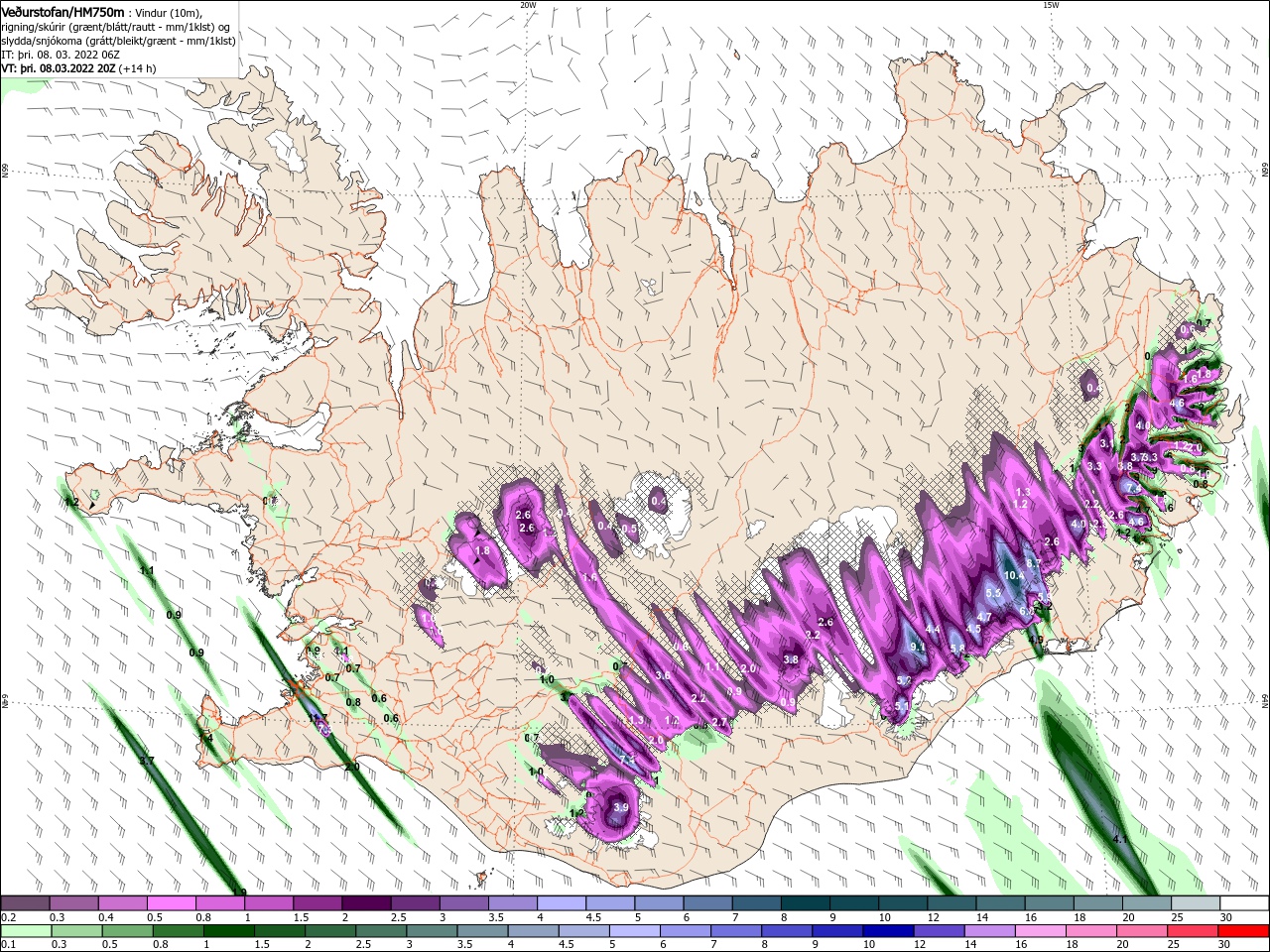Select pale gray swatch between 25 and 30, upper legend
The height and width of the screenshot is (952, 1270).
coord(1196,903)
